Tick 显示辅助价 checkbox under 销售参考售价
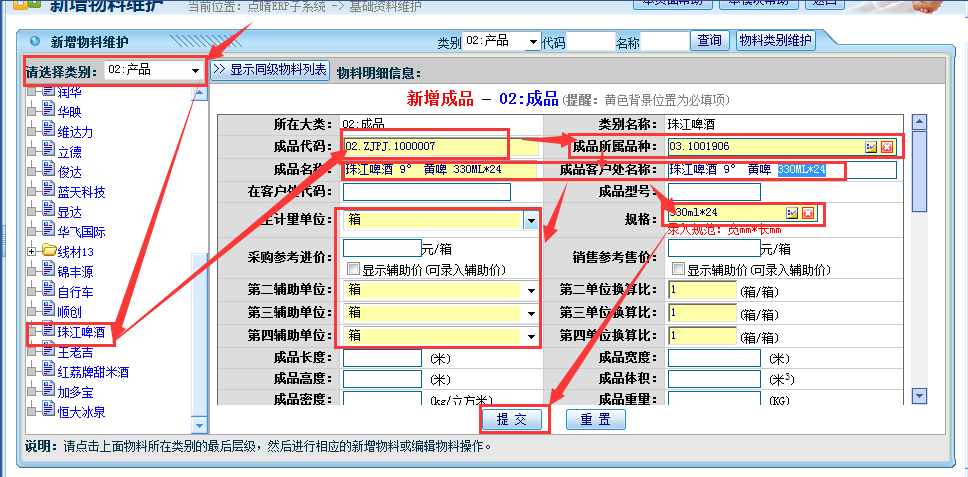Image resolution: width=968 pixels, height=477 pixels. pos(679,269)
